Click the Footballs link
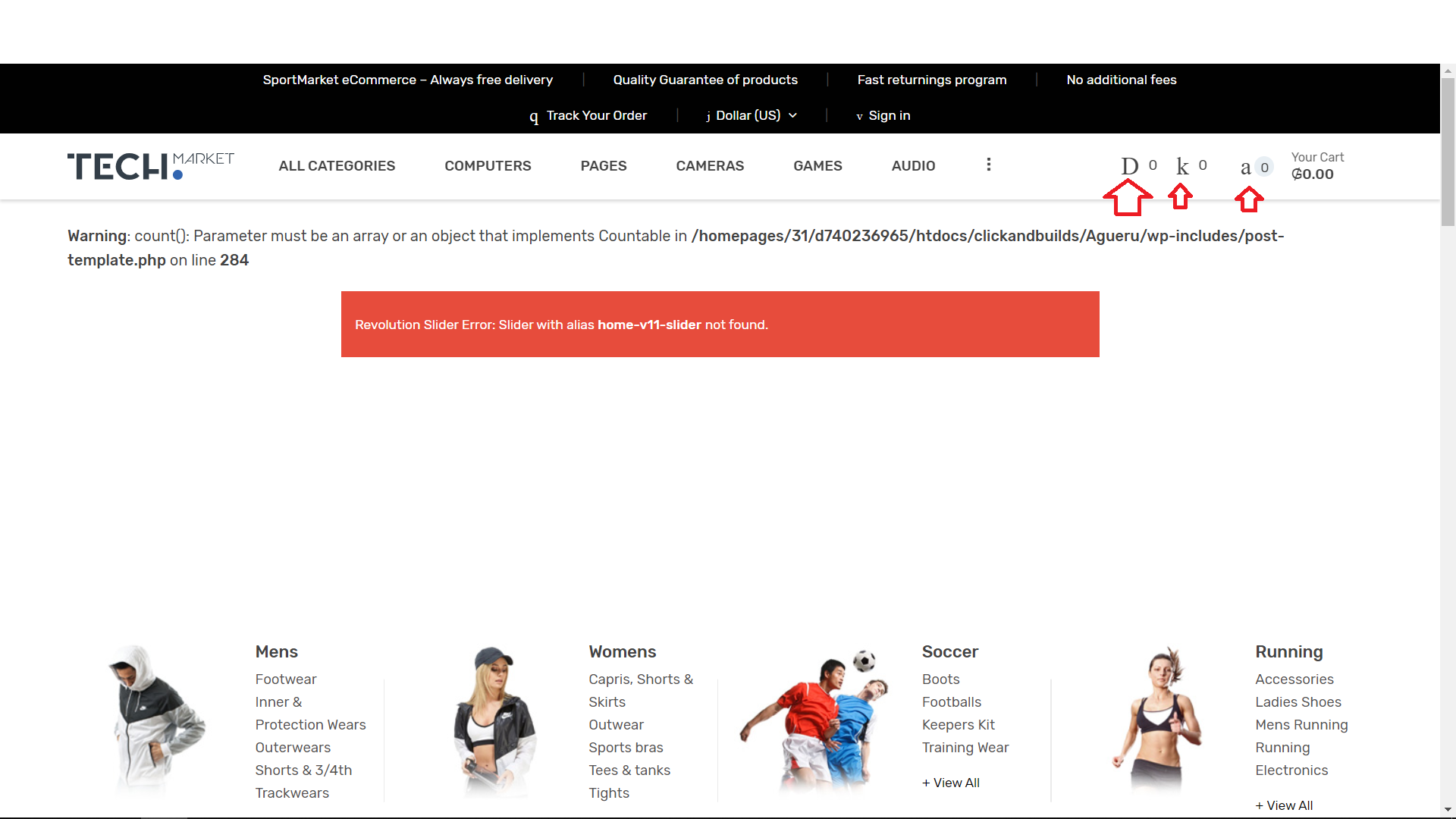 tap(951, 702)
